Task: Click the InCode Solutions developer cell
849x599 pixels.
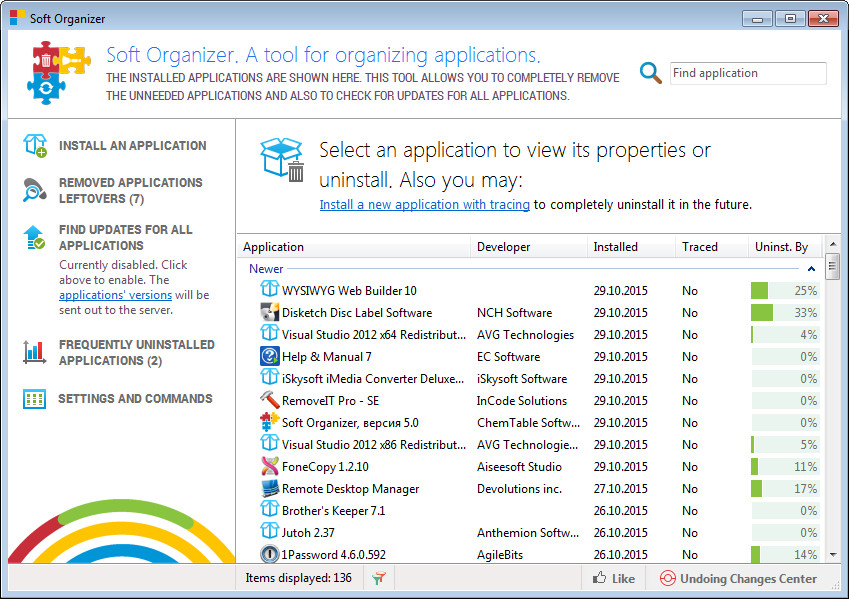Action: 521,401
